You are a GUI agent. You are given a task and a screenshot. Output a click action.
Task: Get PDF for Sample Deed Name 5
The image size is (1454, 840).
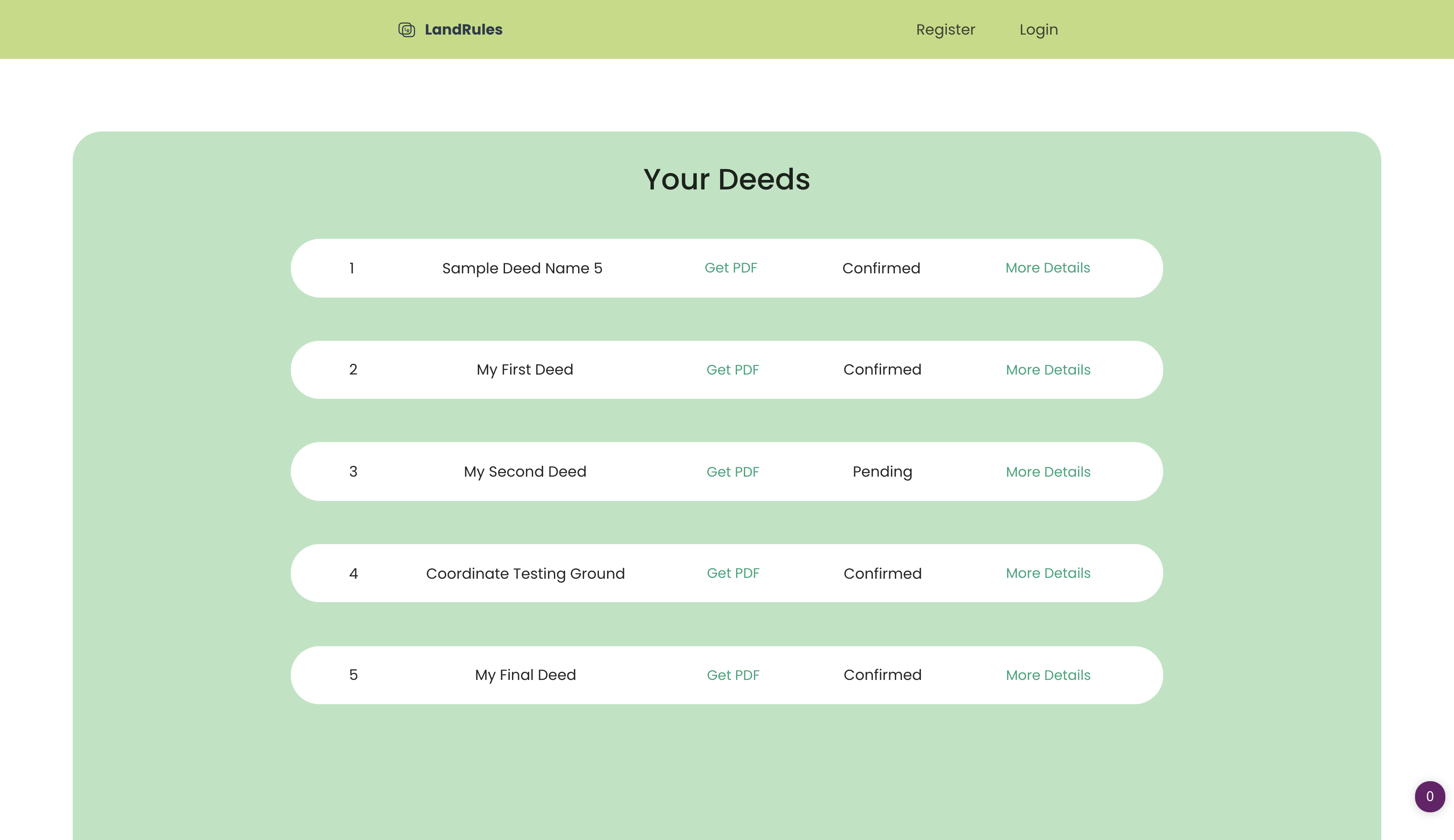click(730, 268)
